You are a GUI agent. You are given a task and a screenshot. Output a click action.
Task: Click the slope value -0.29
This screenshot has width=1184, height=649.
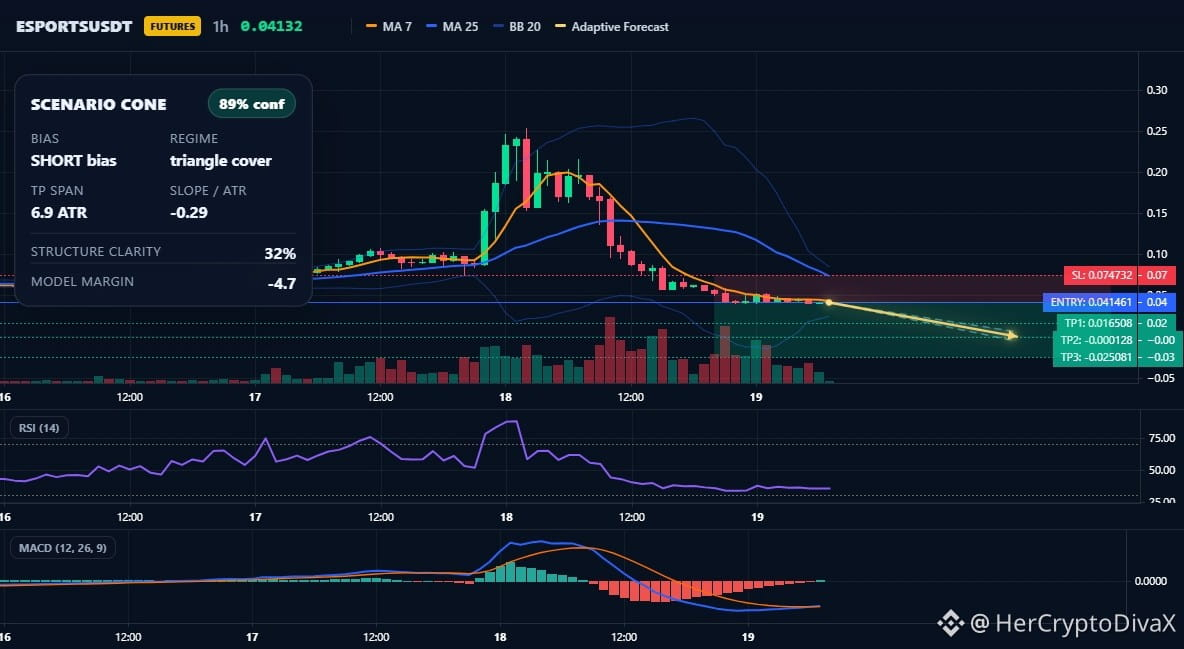[x=189, y=212]
